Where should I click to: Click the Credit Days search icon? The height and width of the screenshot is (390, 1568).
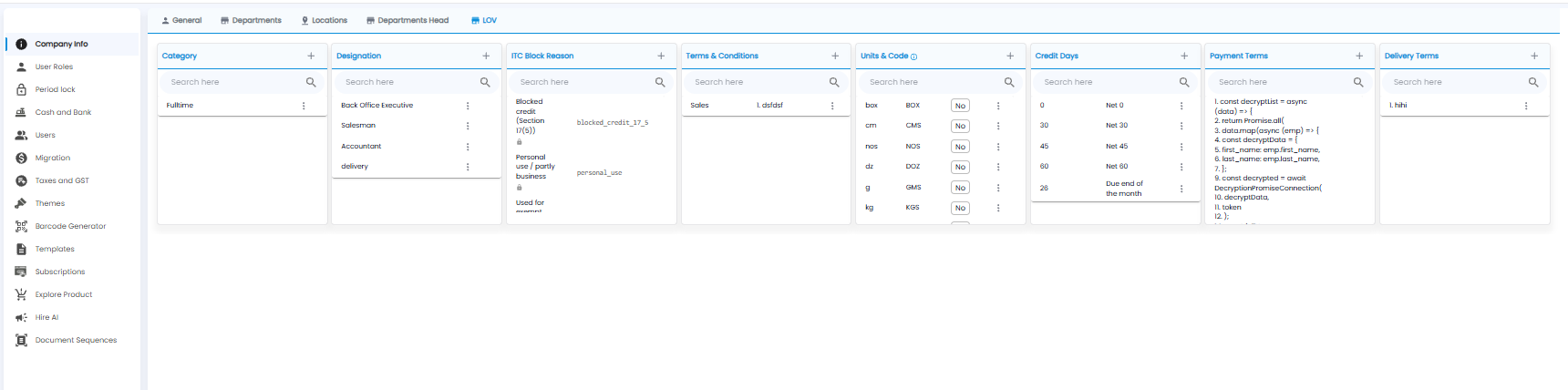point(1184,82)
